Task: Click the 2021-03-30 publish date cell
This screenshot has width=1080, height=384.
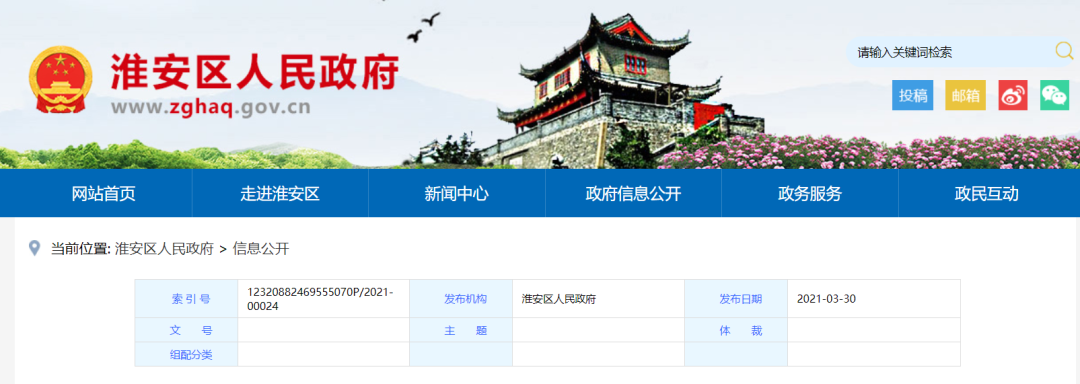Action: click(x=874, y=299)
